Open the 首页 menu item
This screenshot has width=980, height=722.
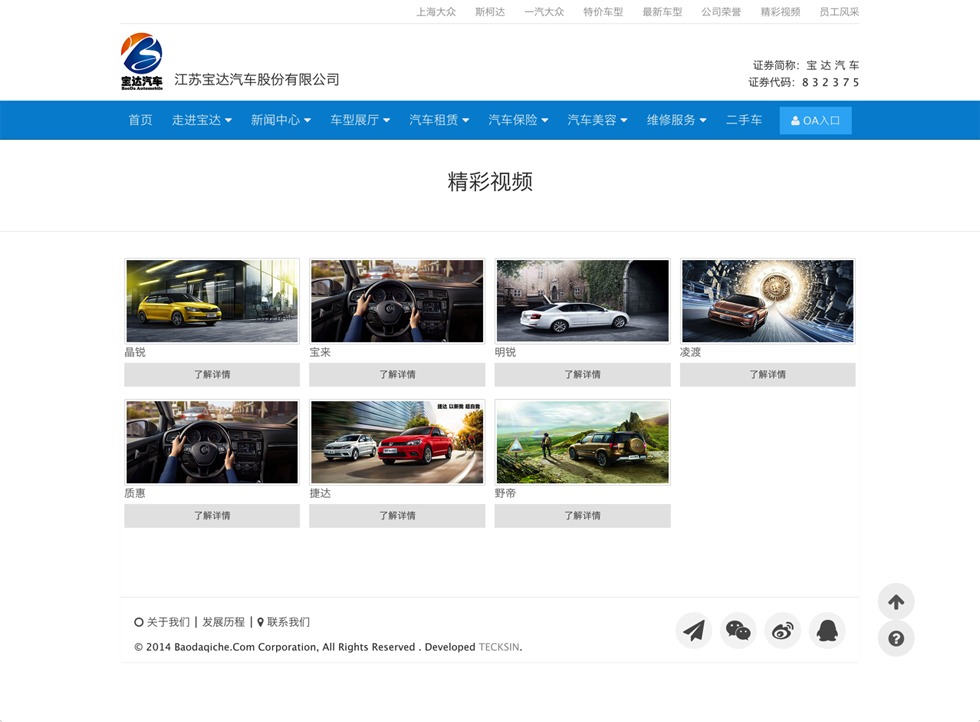tap(141, 120)
